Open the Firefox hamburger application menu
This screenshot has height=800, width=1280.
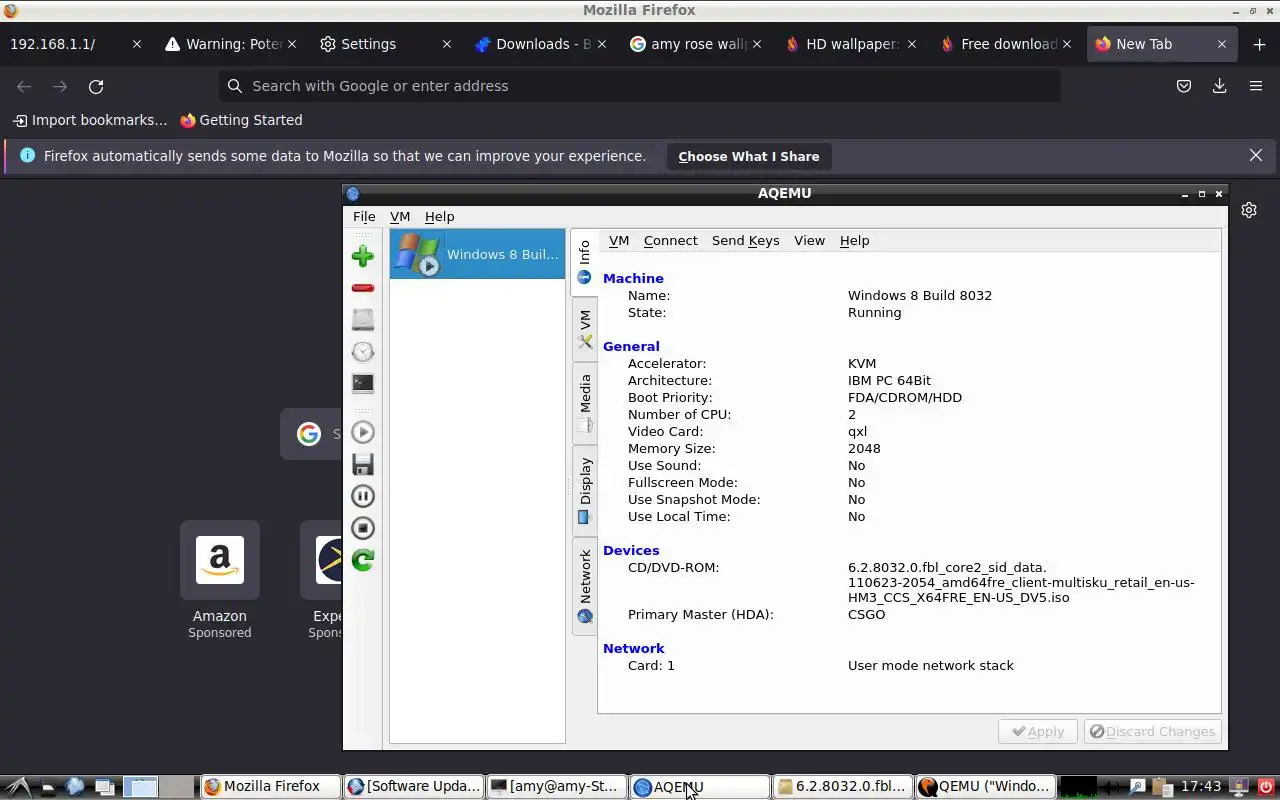coord(1256,86)
